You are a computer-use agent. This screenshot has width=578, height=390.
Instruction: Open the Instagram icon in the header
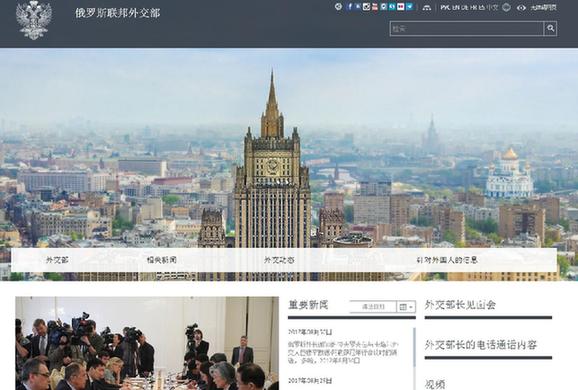coord(366,7)
